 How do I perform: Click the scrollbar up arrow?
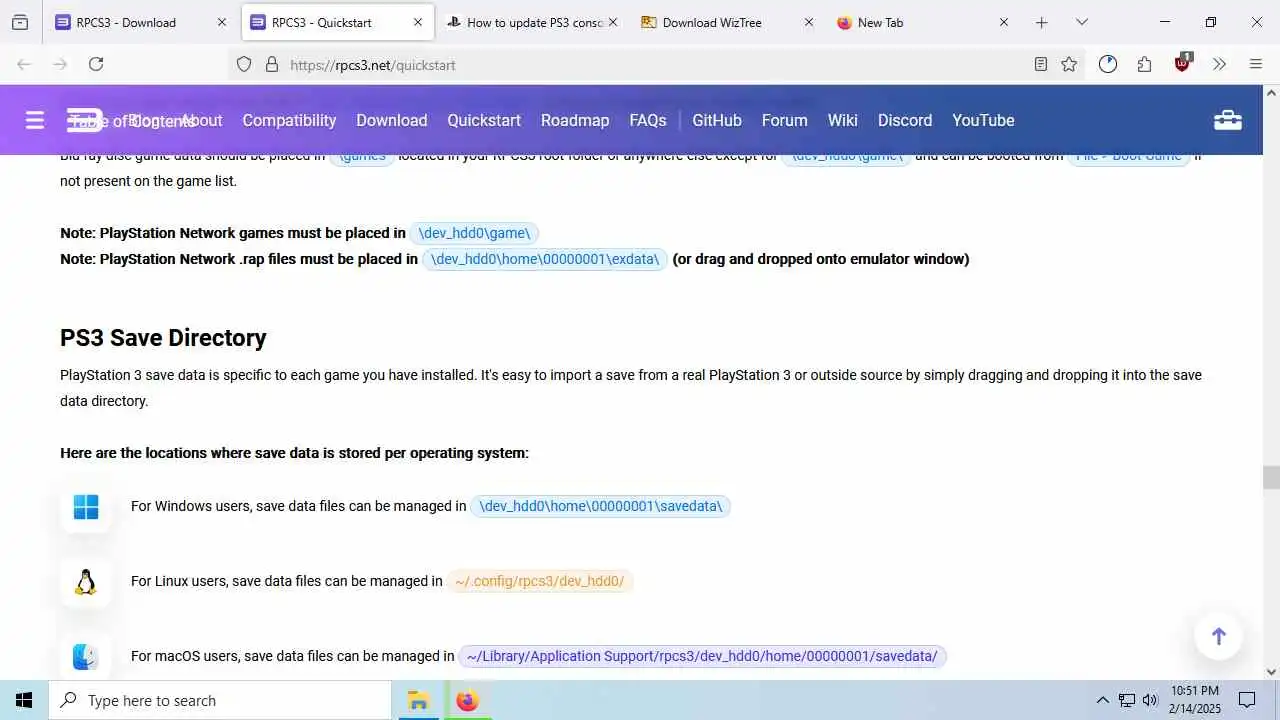[x=1271, y=92]
